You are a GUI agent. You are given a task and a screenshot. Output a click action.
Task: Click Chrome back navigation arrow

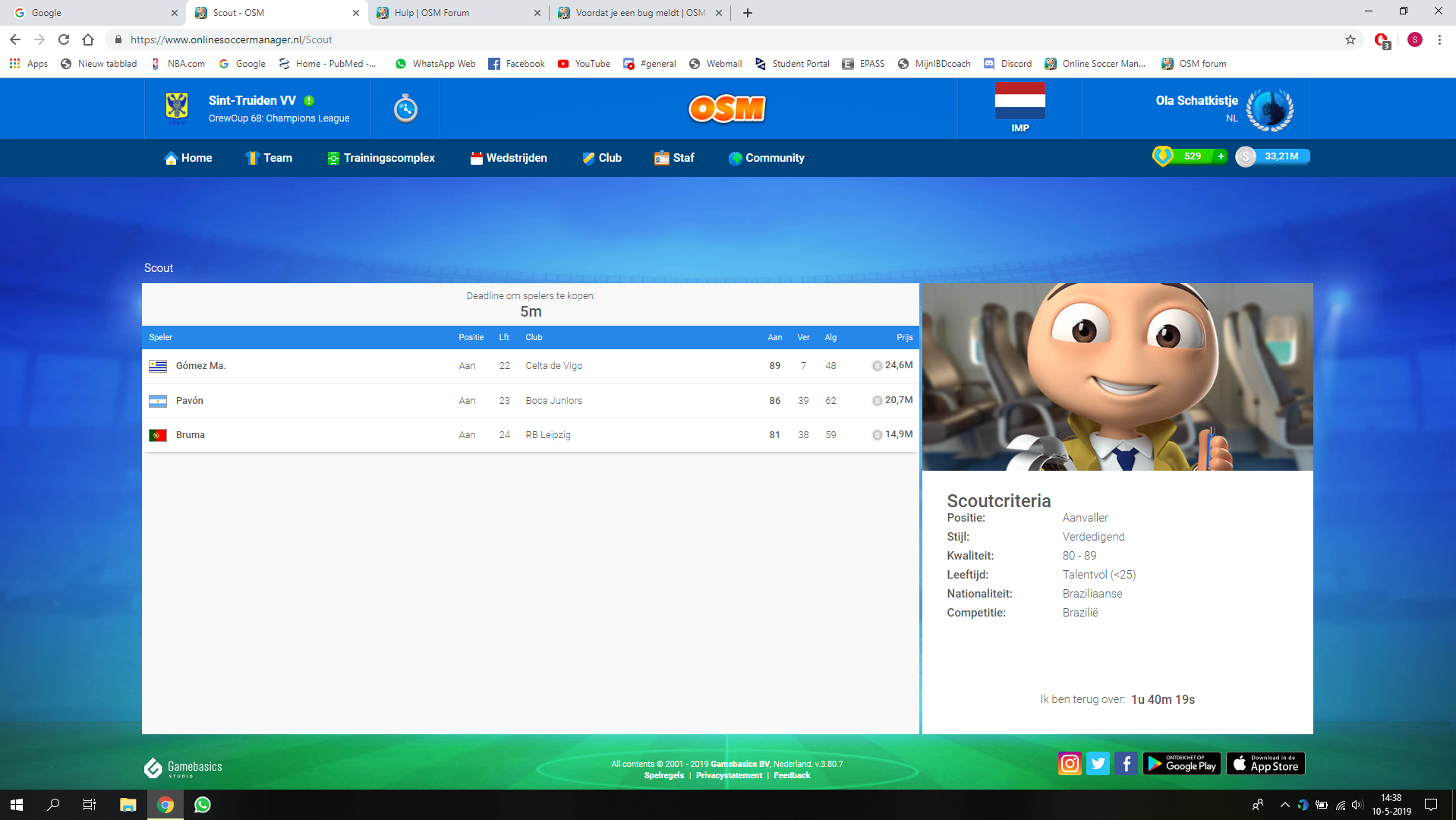(x=15, y=39)
